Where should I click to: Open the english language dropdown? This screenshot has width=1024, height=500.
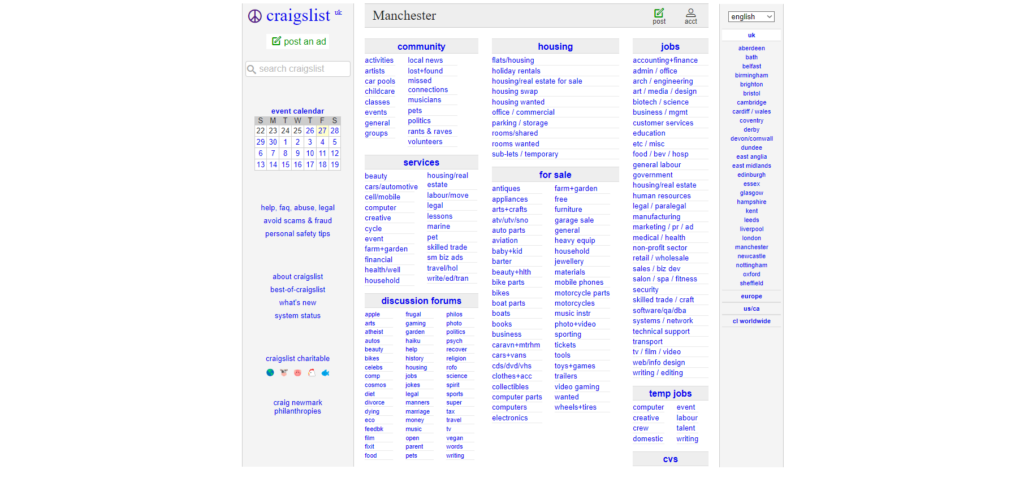pos(751,17)
